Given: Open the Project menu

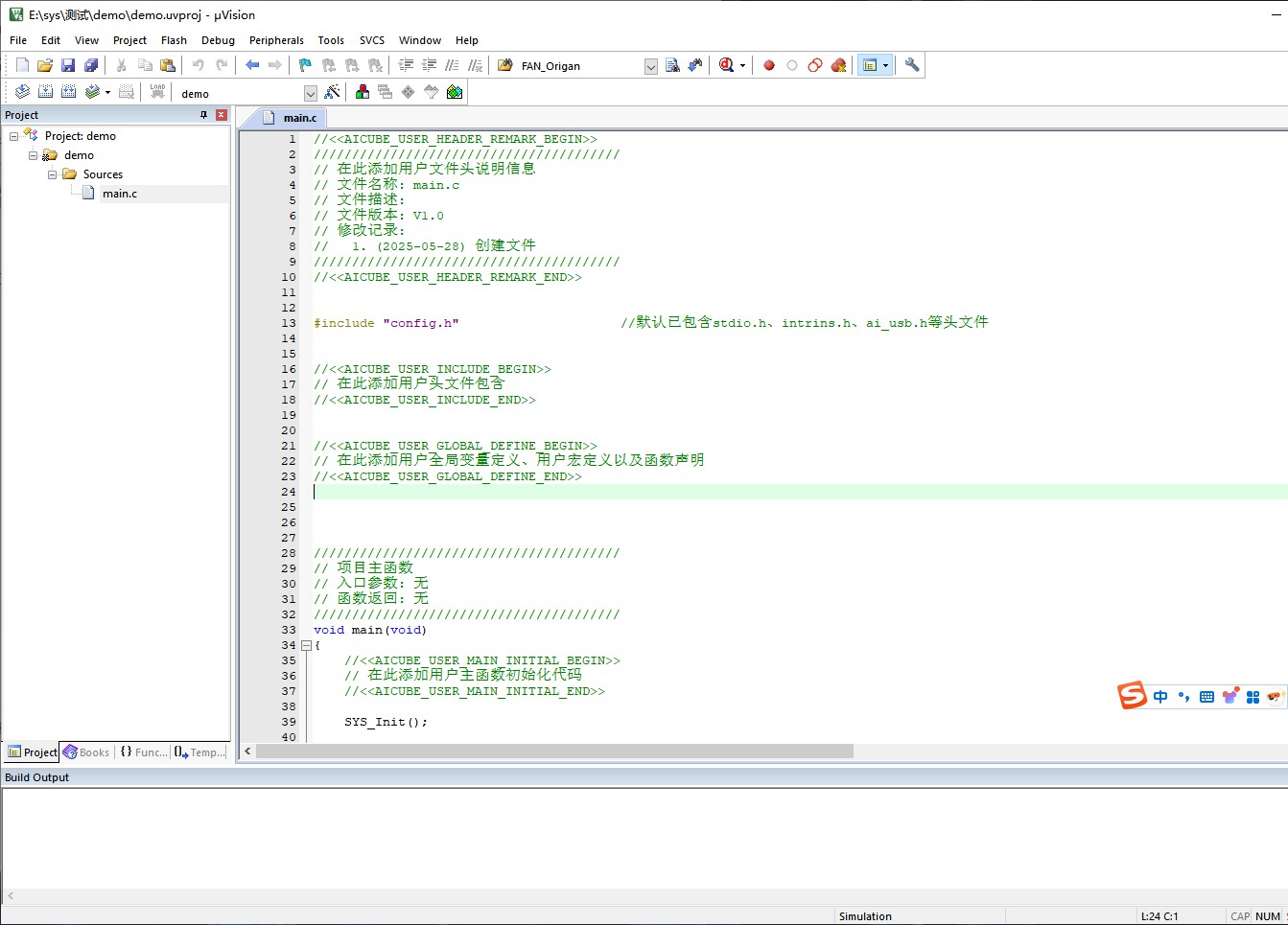Looking at the screenshot, I should [x=129, y=40].
